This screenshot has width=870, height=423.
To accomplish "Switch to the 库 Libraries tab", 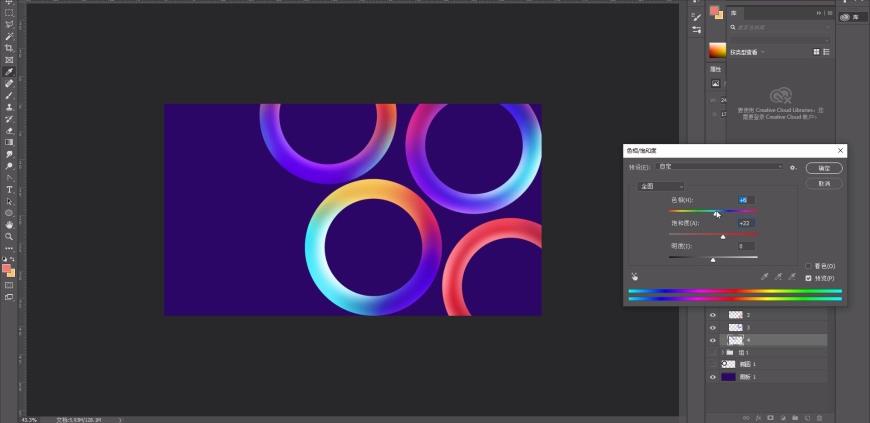I will pos(734,13).
